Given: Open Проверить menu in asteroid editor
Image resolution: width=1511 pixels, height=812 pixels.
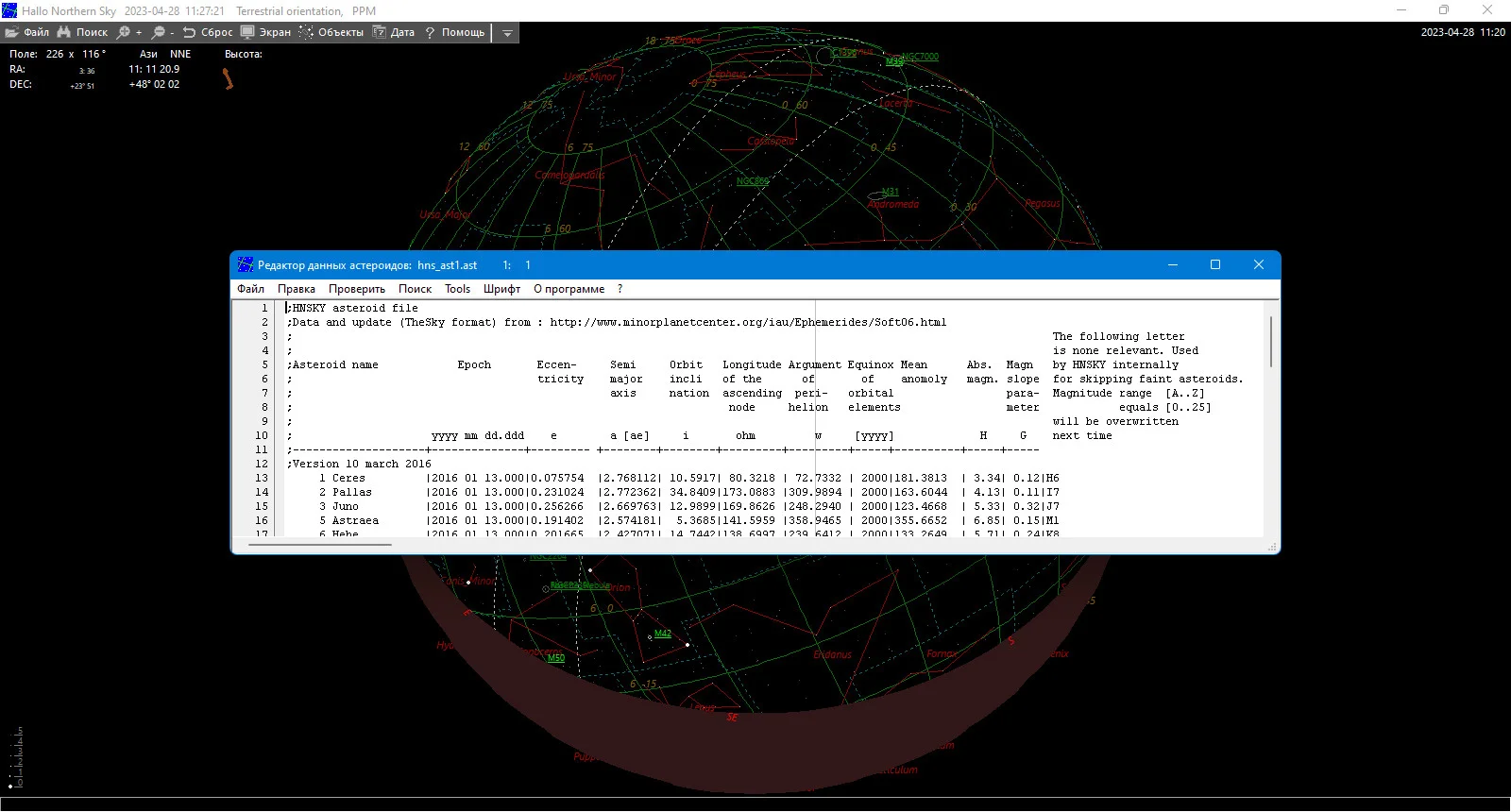Looking at the screenshot, I should click(357, 289).
